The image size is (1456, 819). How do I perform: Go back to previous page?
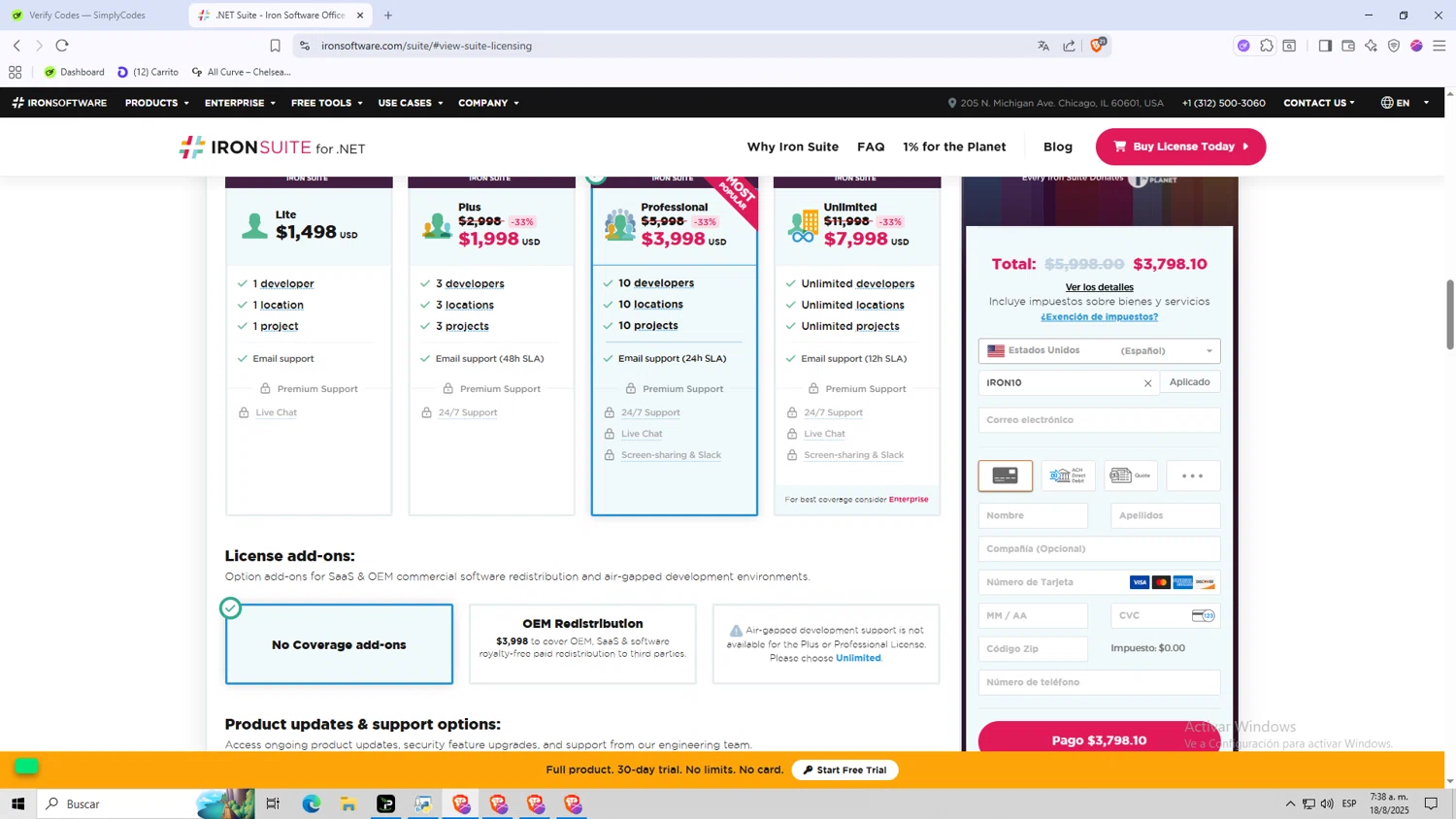17,46
